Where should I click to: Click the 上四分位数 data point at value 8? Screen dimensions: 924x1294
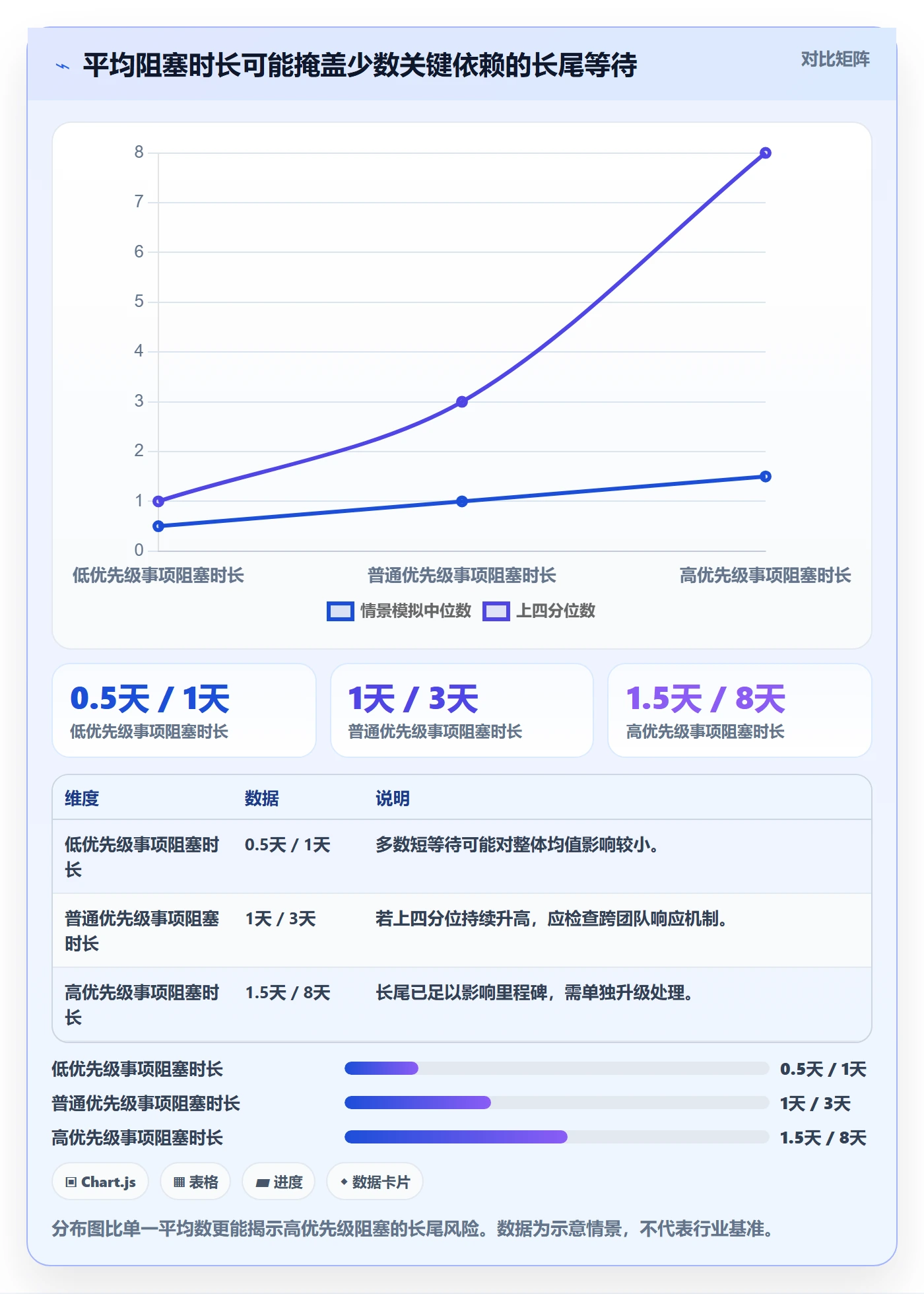tap(766, 153)
